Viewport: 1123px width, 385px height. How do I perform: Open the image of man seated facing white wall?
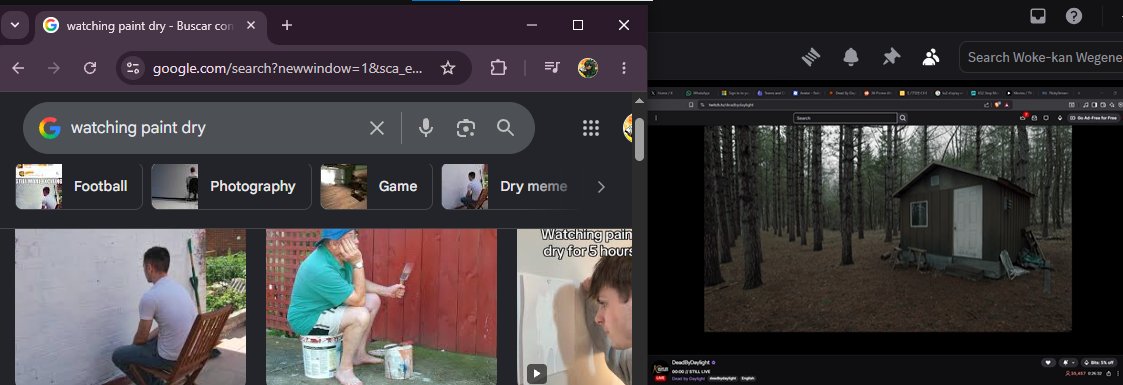tap(130, 307)
